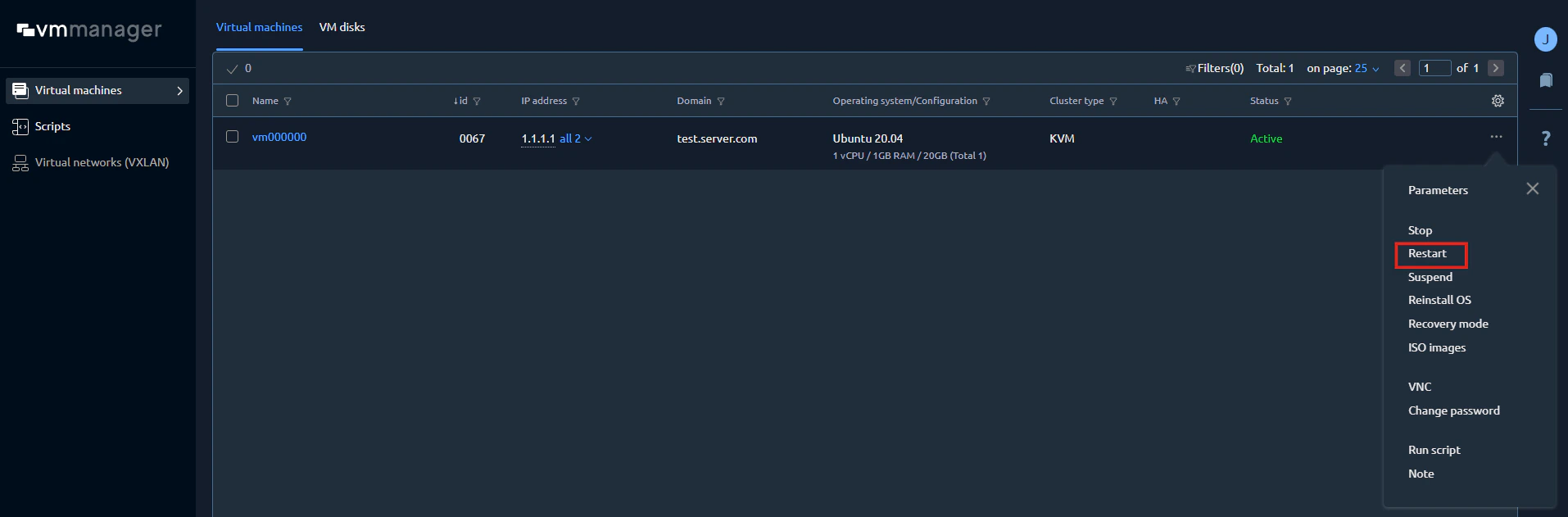Tick the checkbox for vm000000 row

(x=233, y=137)
